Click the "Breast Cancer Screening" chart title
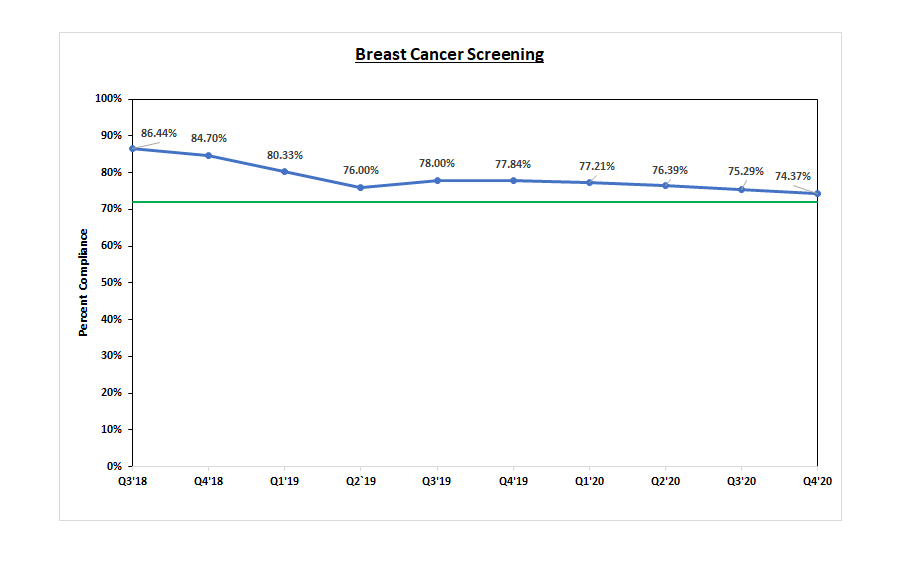 (449, 54)
